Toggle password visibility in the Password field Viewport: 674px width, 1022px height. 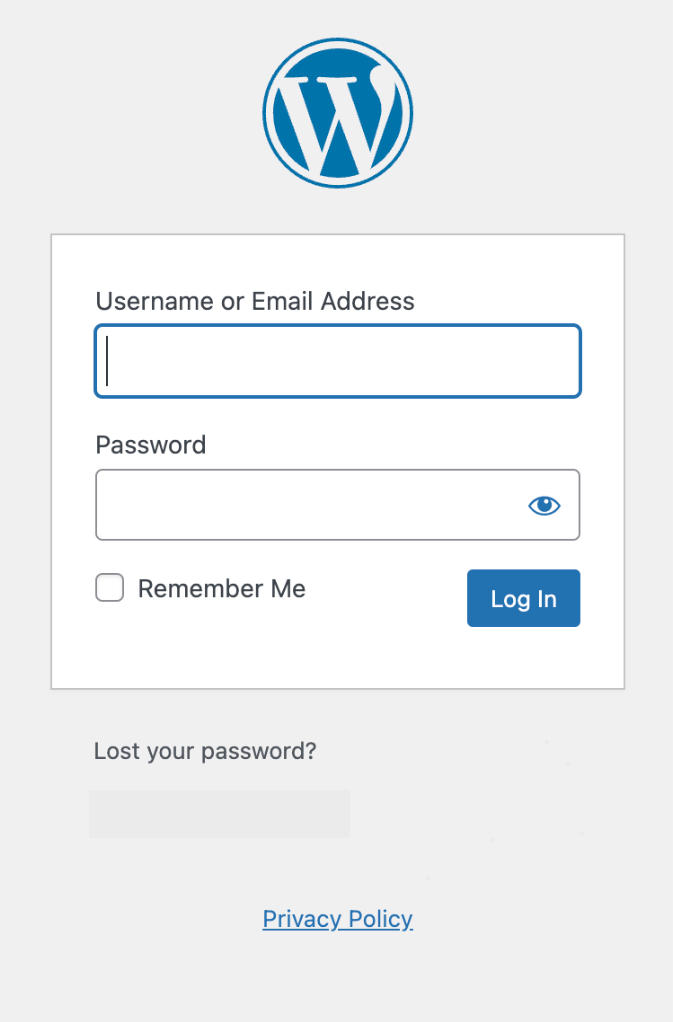[x=544, y=505]
